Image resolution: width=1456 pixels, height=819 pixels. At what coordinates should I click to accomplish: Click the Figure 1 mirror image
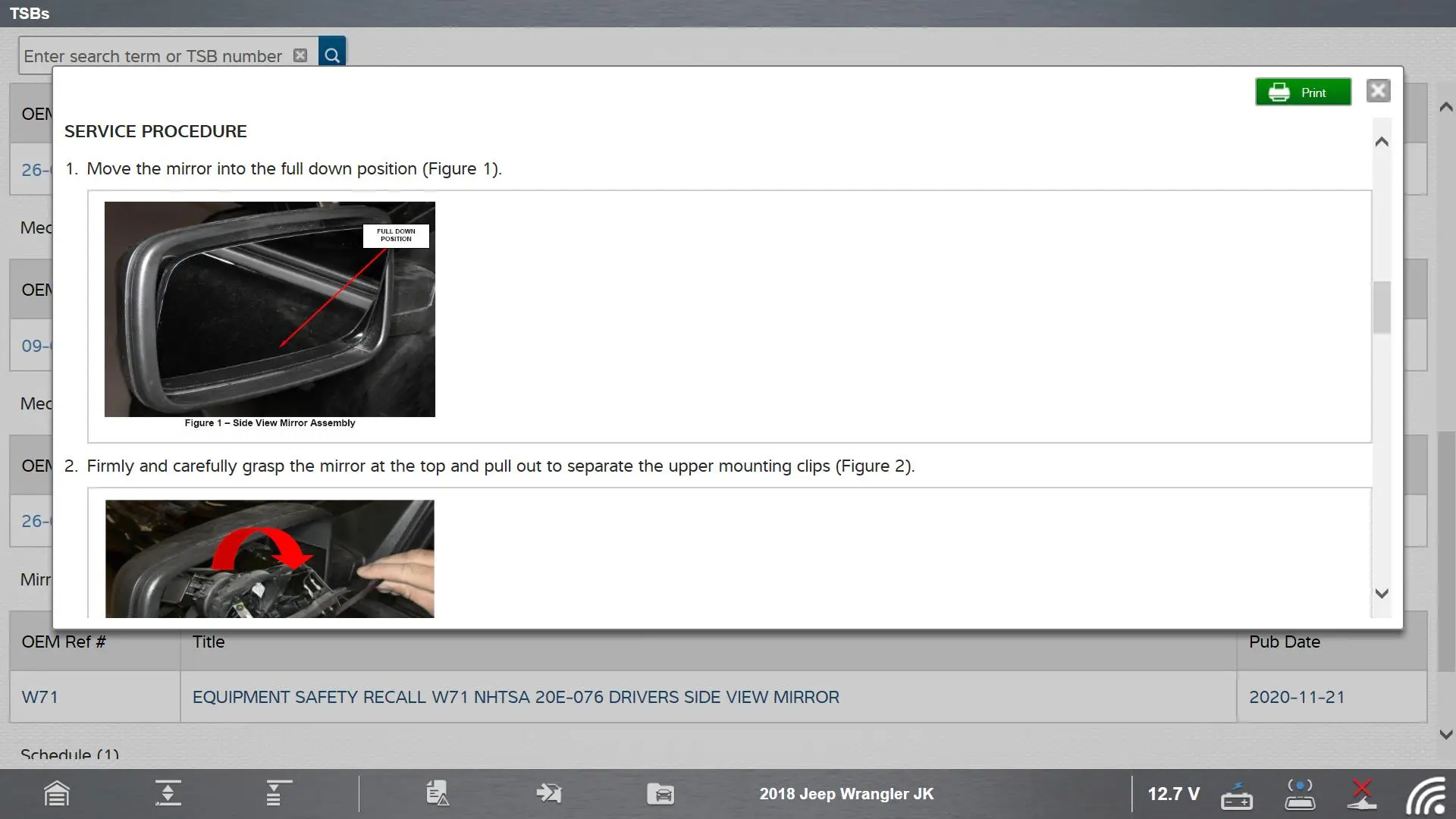pyautogui.click(x=269, y=309)
